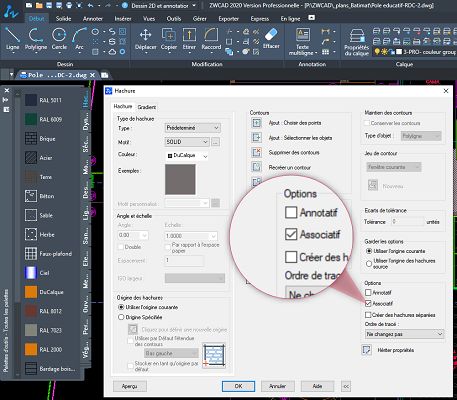Click the Exemples hatch preview box

point(180,179)
